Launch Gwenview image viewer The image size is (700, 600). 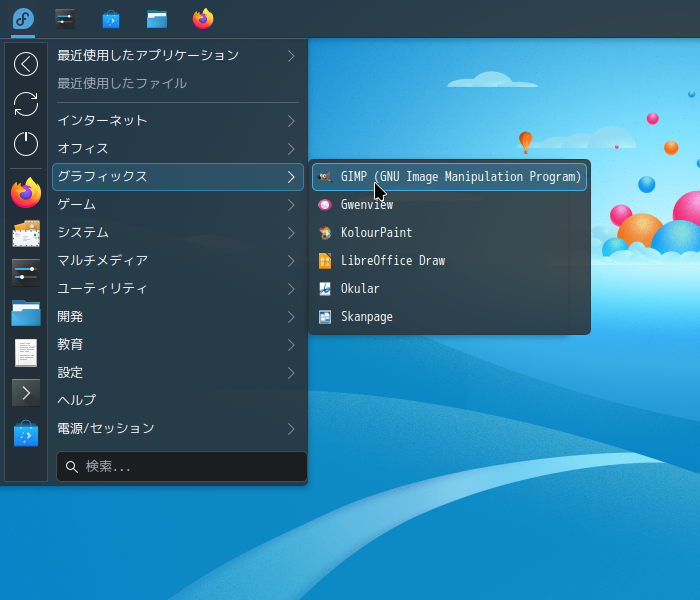[449, 205]
